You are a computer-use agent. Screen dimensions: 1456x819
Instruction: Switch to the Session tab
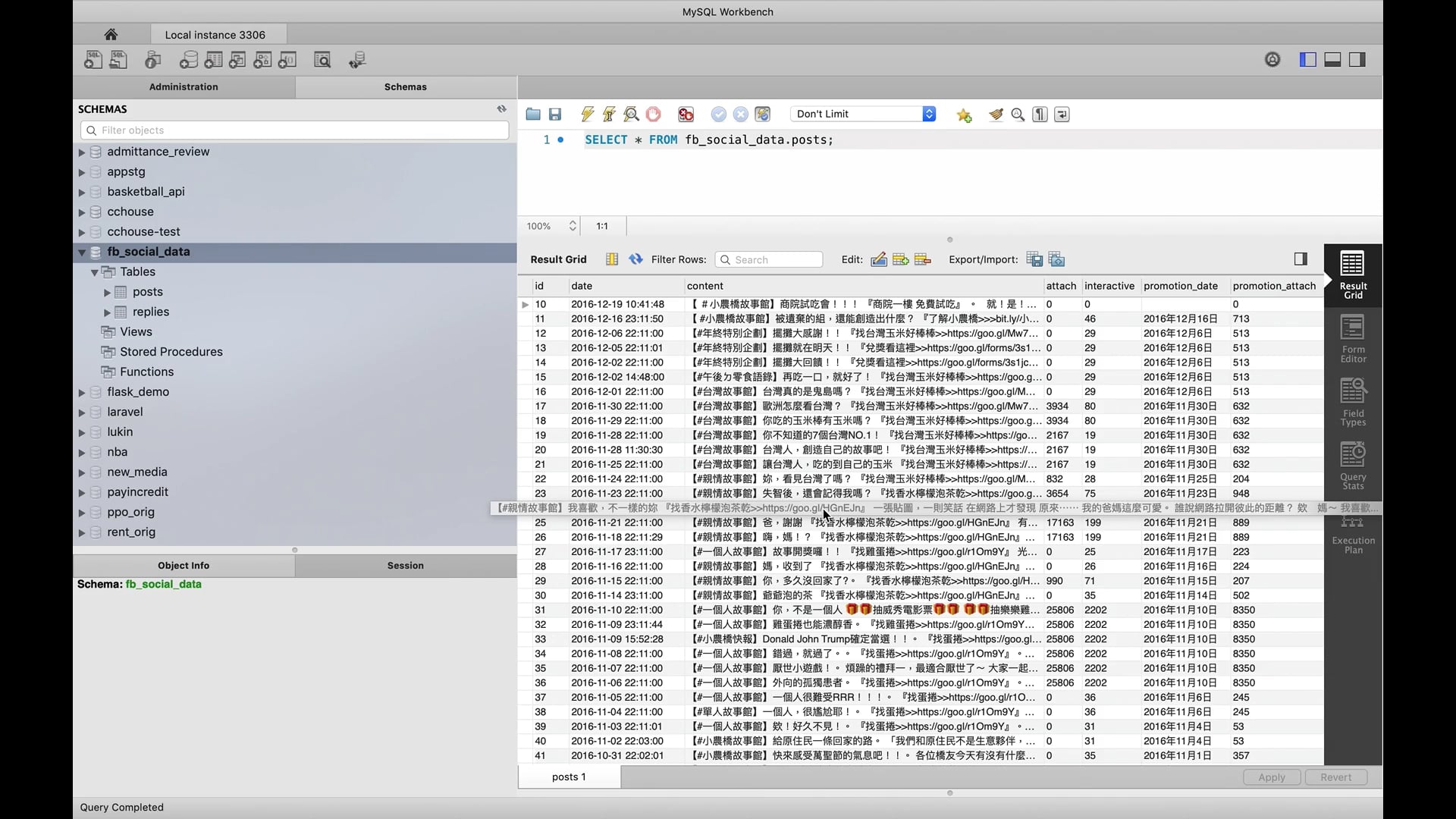click(x=405, y=565)
